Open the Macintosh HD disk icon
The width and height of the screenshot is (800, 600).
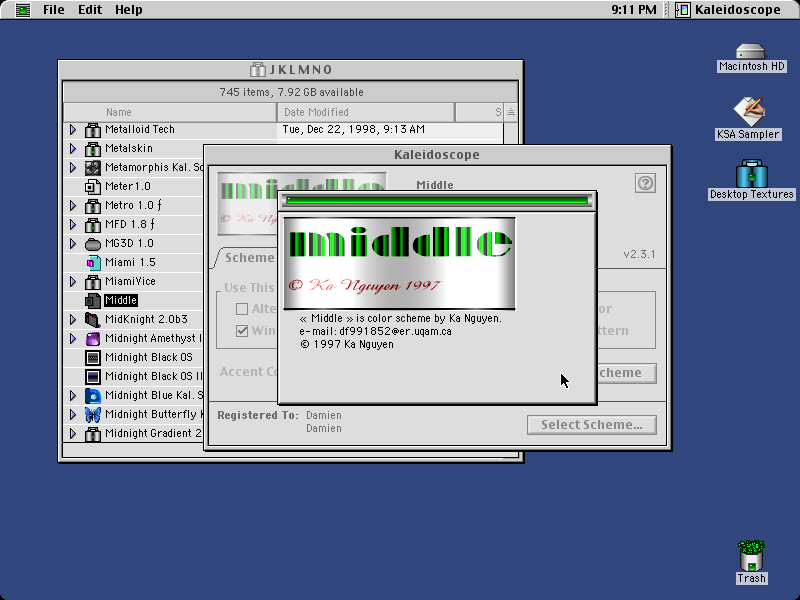coord(751,52)
